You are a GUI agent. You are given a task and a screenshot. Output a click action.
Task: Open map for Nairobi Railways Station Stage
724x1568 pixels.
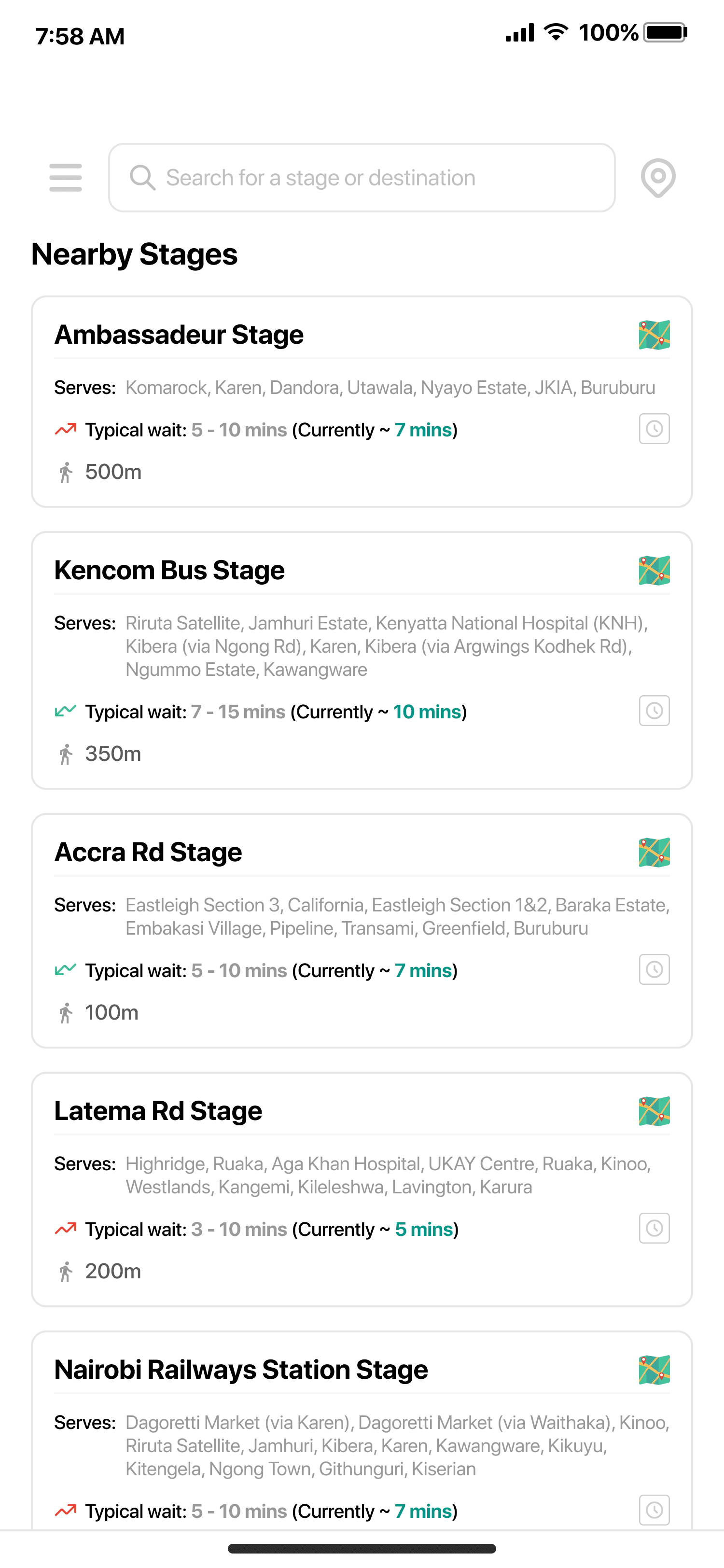pyautogui.click(x=654, y=1370)
